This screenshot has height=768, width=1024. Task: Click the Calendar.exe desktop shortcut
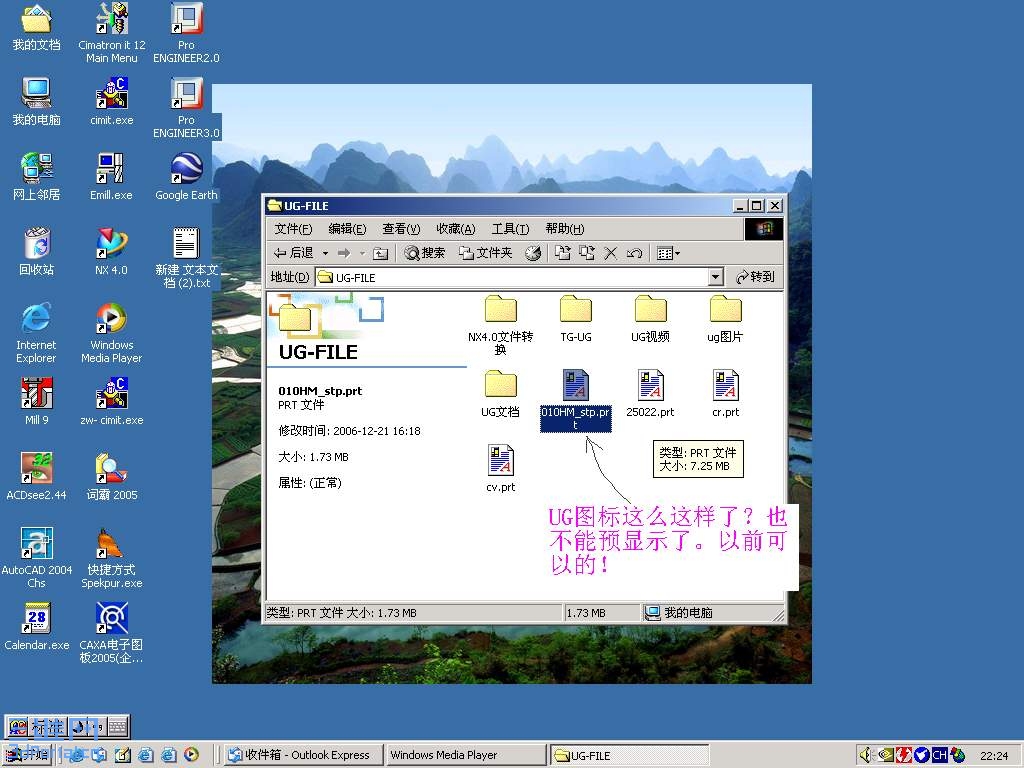(x=37, y=627)
